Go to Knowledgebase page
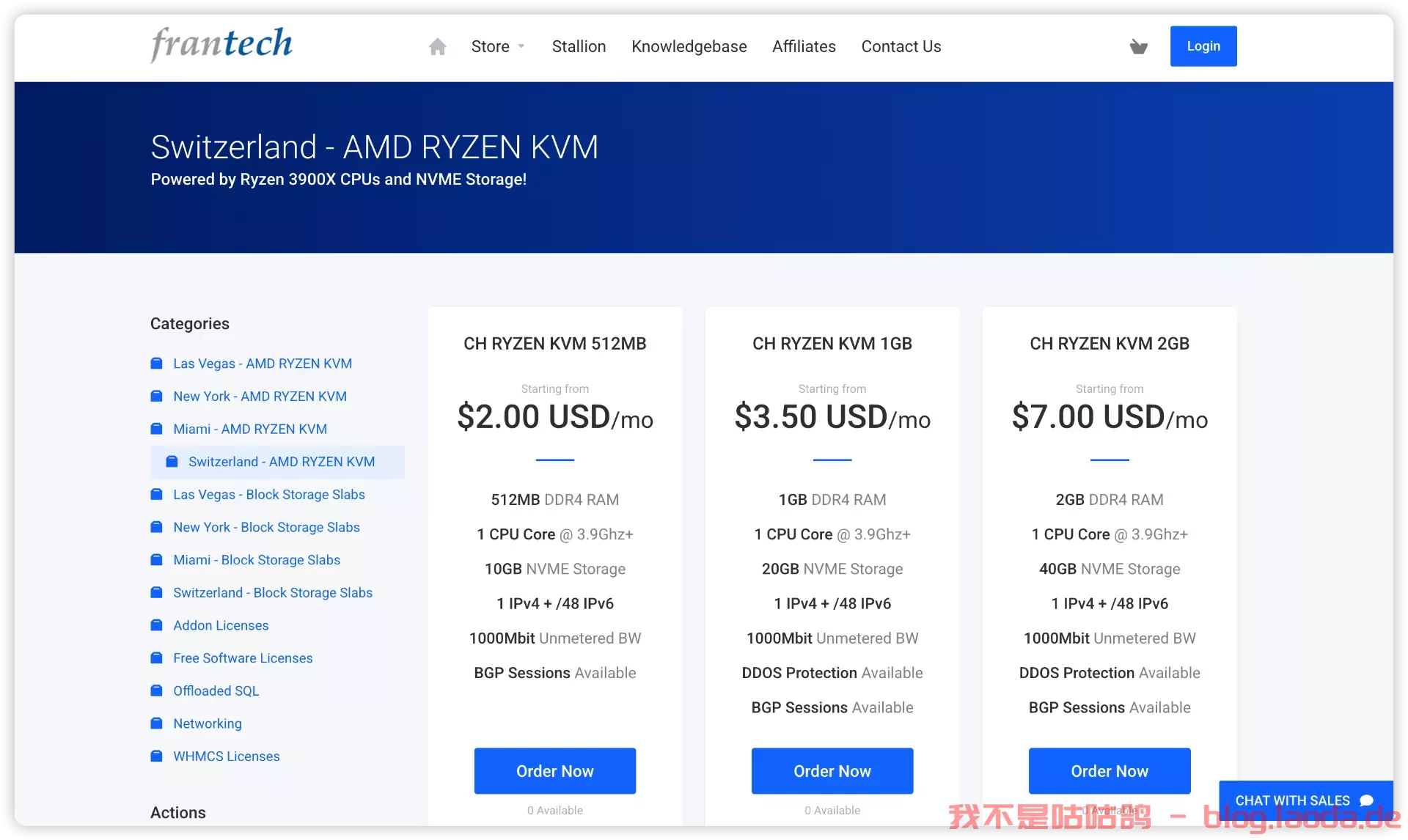1408x840 pixels. tap(689, 47)
